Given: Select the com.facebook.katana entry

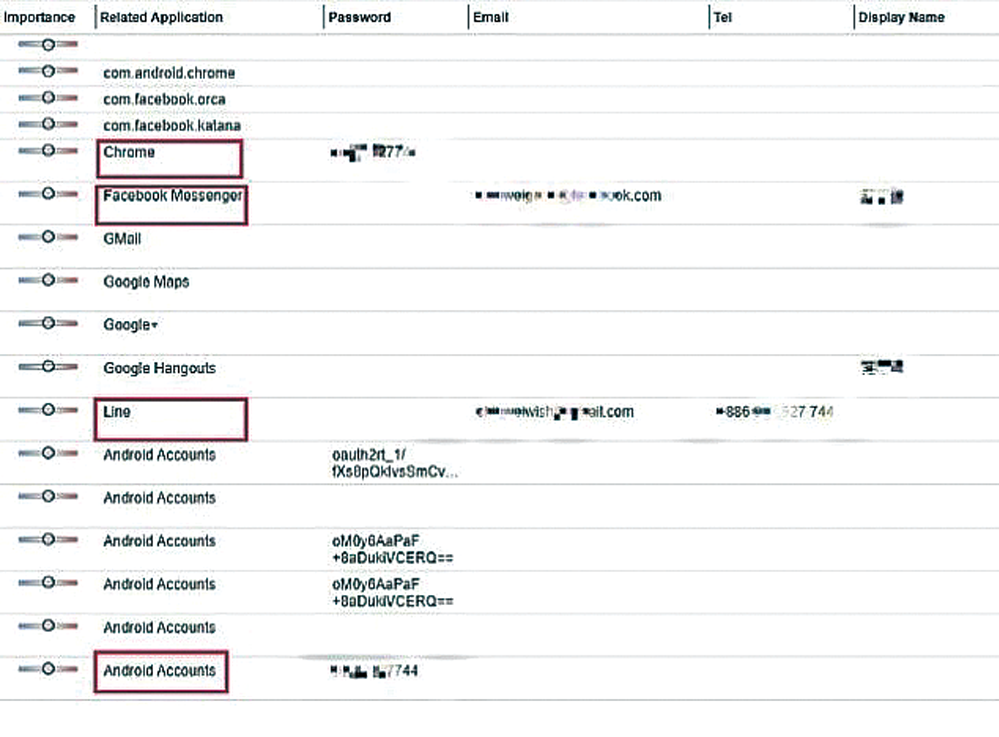Looking at the screenshot, I should pyautogui.click(x=172, y=125).
